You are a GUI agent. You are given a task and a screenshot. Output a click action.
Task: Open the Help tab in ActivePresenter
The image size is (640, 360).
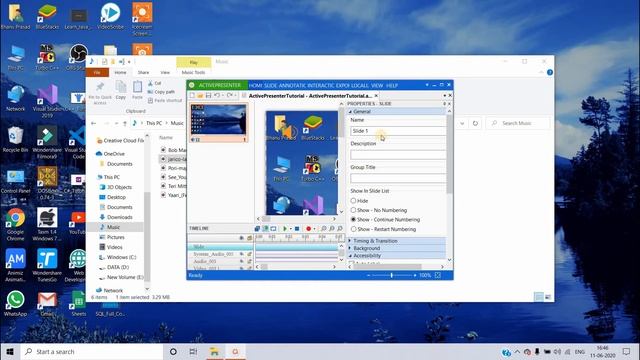(392, 86)
